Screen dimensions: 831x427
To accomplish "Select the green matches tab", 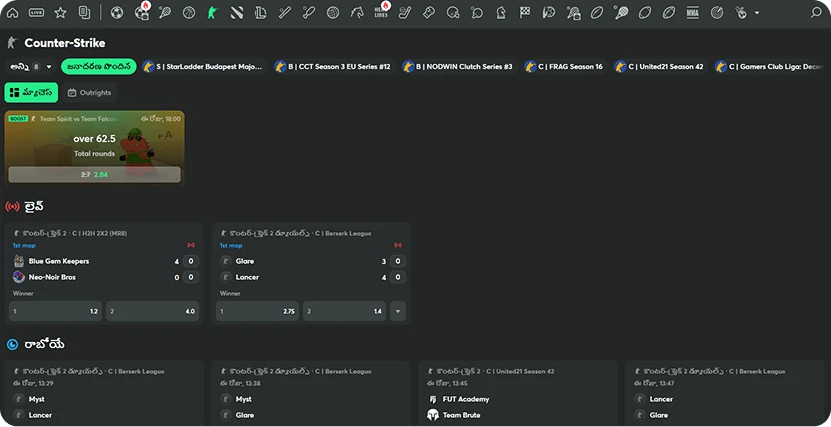I will click(x=31, y=92).
